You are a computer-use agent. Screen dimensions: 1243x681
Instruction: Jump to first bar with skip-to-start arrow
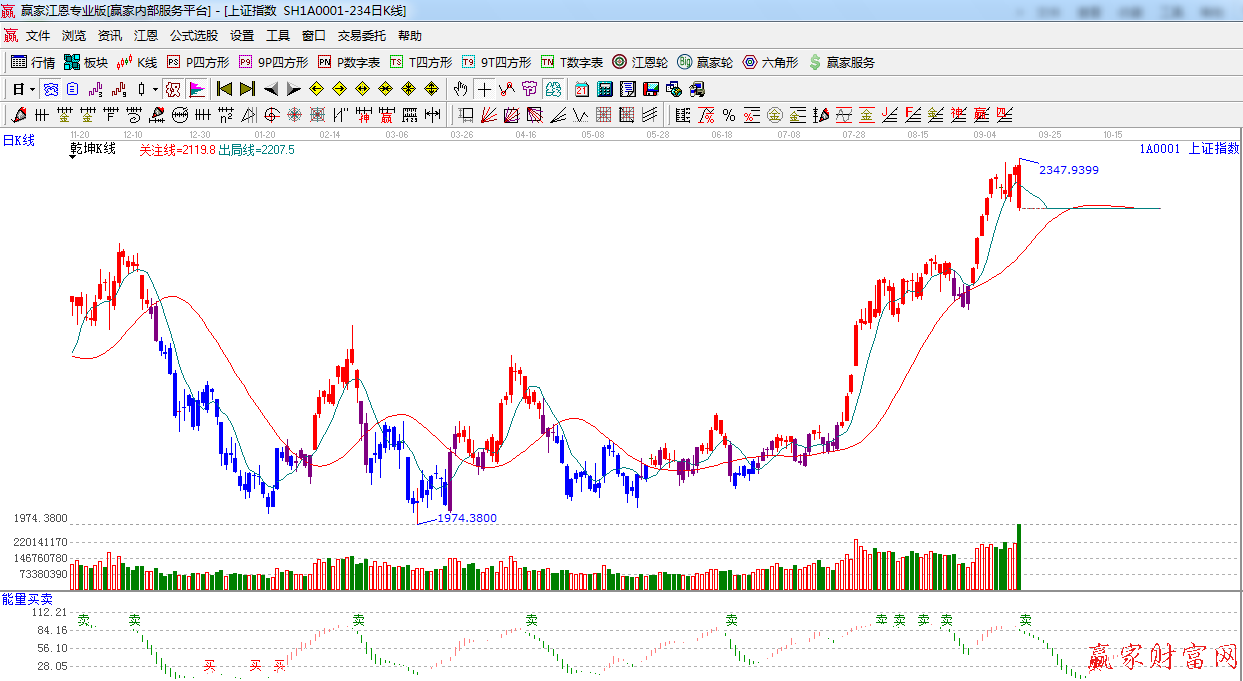pyautogui.click(x=224, y=89)
